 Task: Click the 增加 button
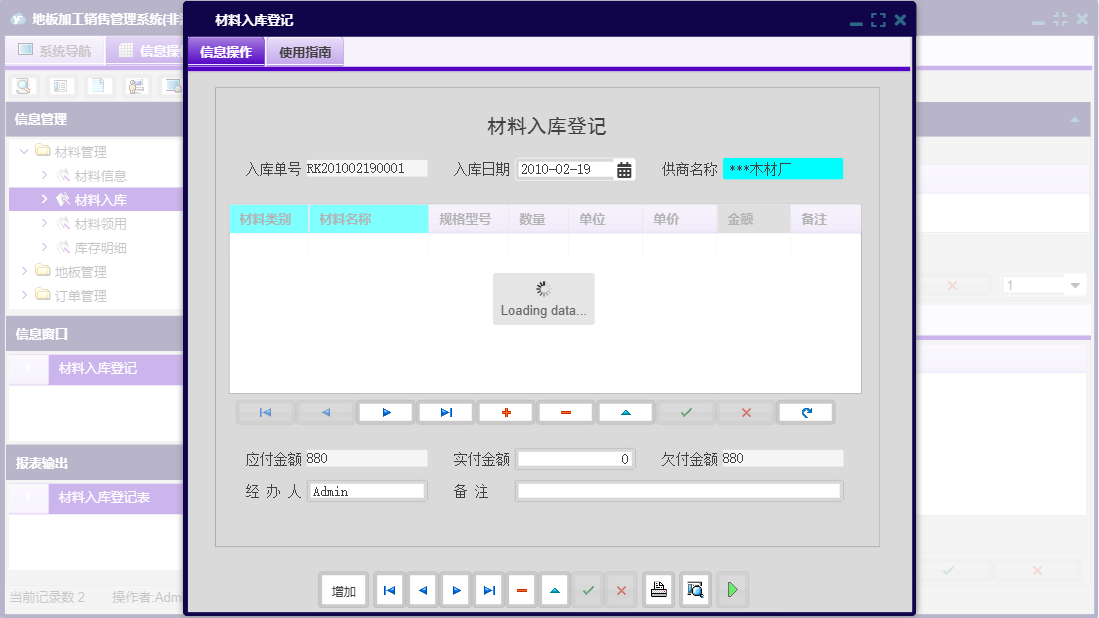tap(343, 590)
